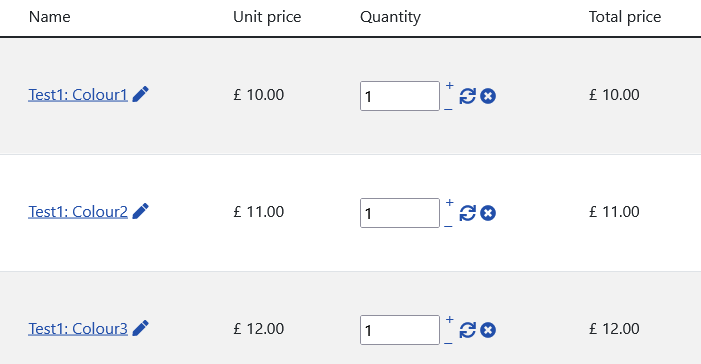This screenshot has width=701, height=364.
Task: Decrease quantity of Test1: Colour2 with minus
Action: (x=448, y=227)
